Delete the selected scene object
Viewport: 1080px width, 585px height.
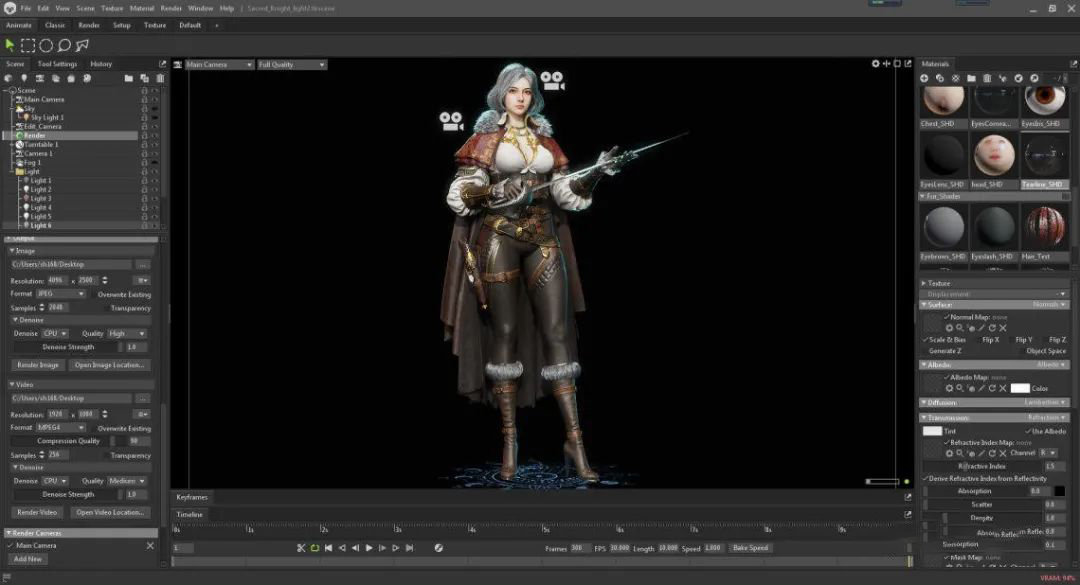(x=160, y=79)
